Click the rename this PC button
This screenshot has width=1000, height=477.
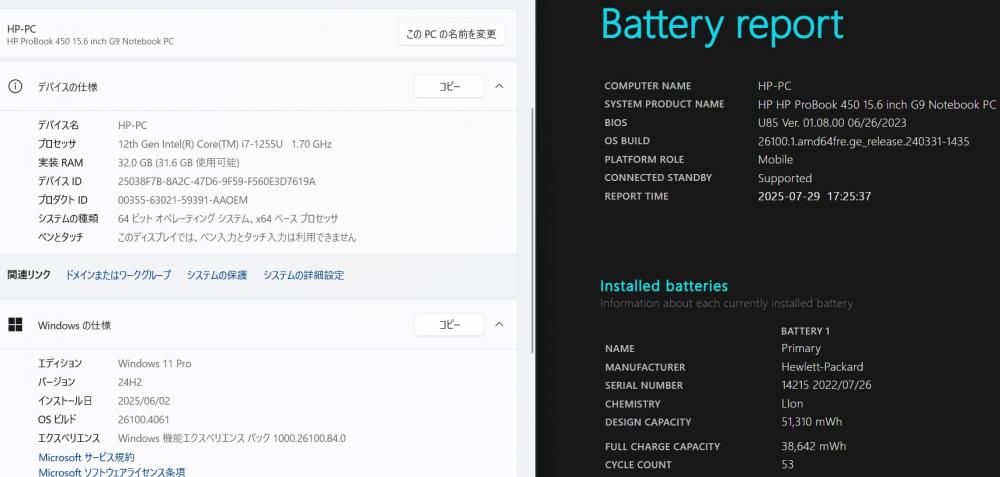pyautogui.click(x=451, y=34)
